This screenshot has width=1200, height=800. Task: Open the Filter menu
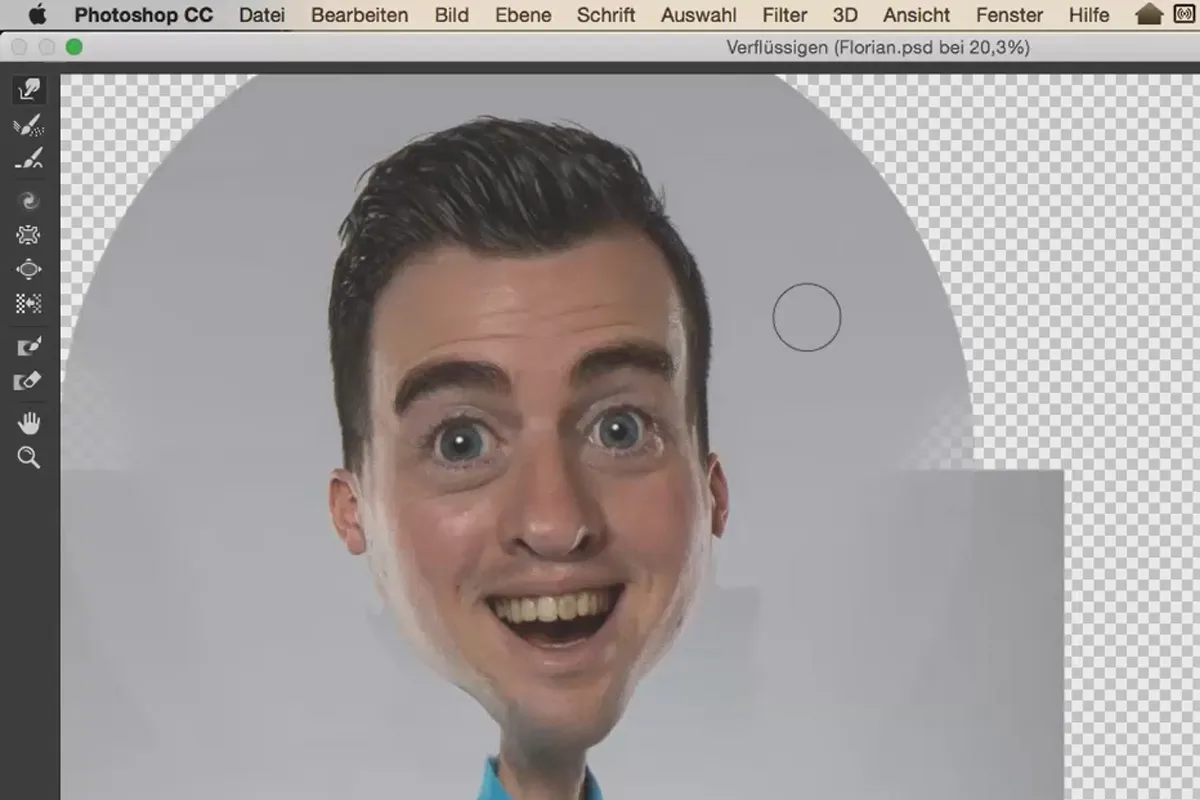coord(784,15)
